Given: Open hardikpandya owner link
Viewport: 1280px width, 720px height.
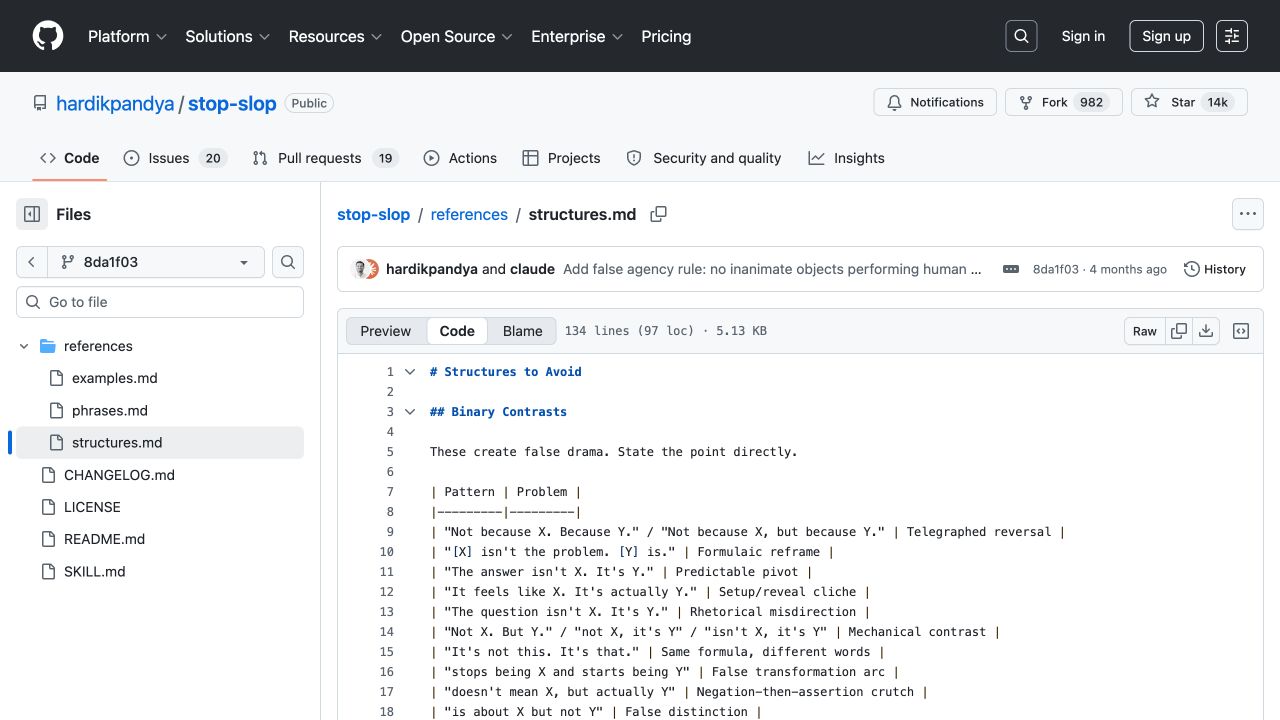Looking at the screenshot, I should coord(115,103).
